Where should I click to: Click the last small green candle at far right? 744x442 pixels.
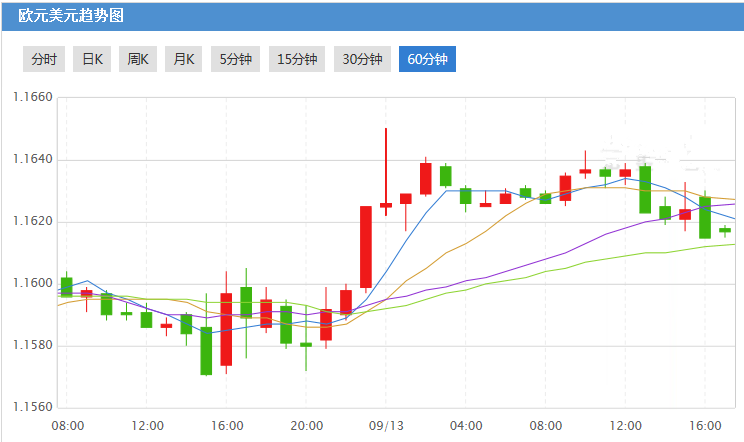725,230
